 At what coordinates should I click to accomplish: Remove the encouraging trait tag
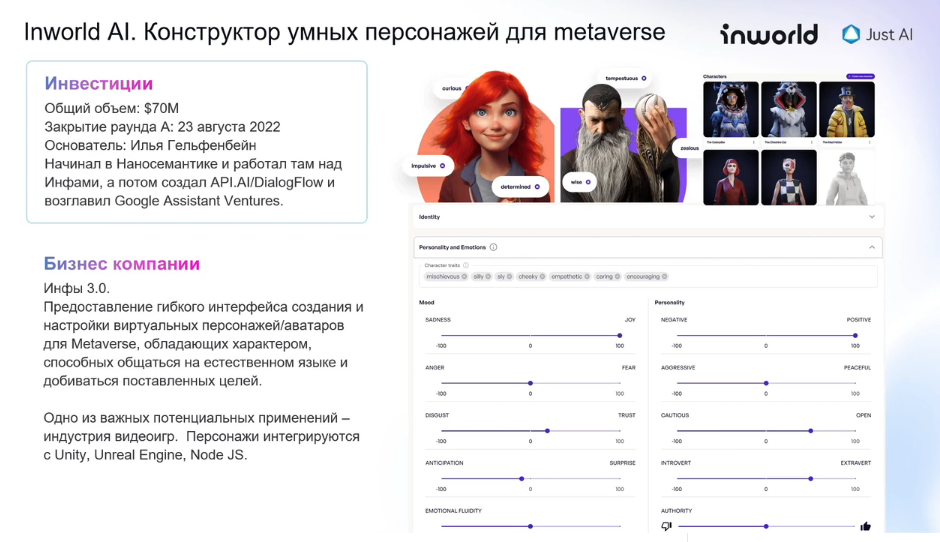pos(664,277)
